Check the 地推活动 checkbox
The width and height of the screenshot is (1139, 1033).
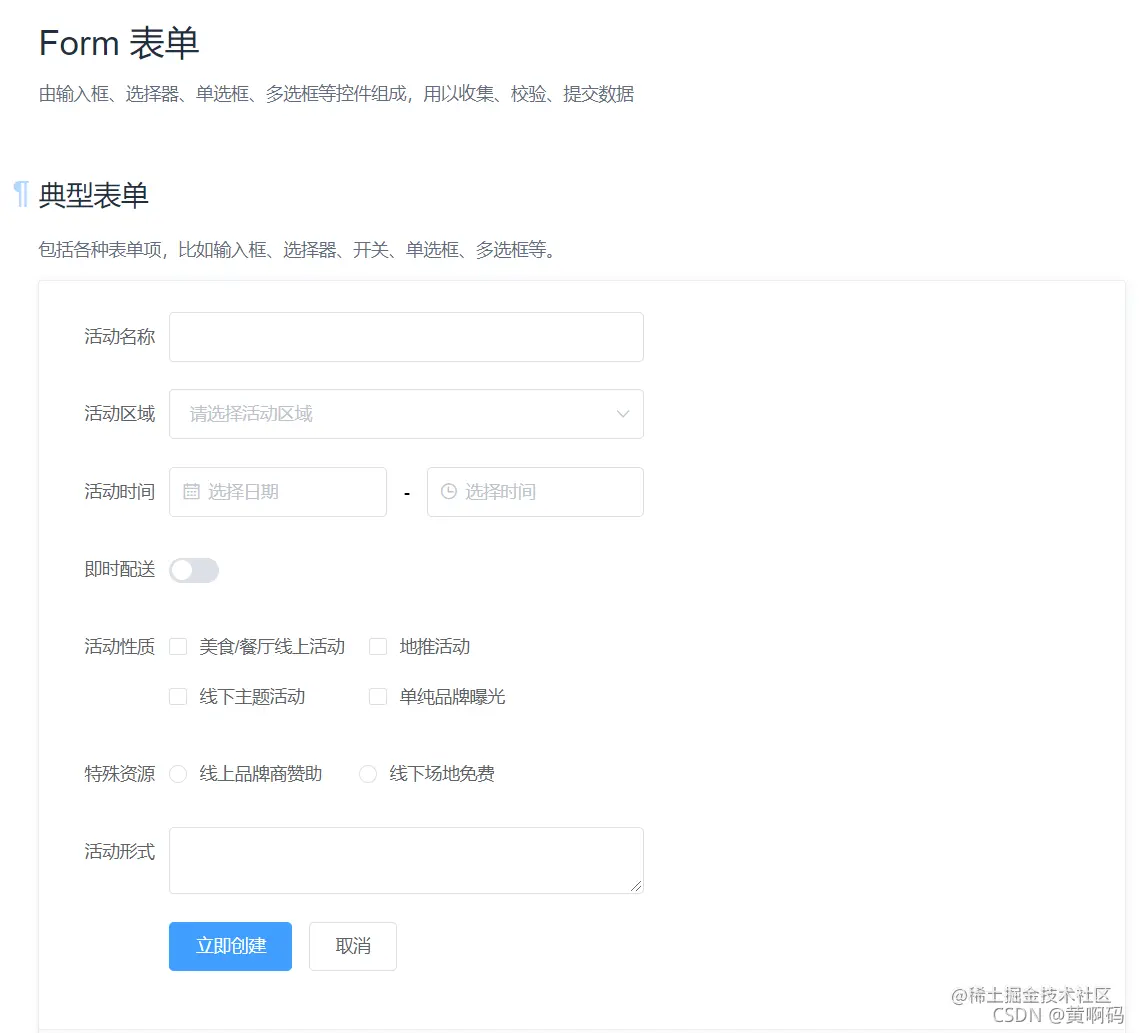378,647
